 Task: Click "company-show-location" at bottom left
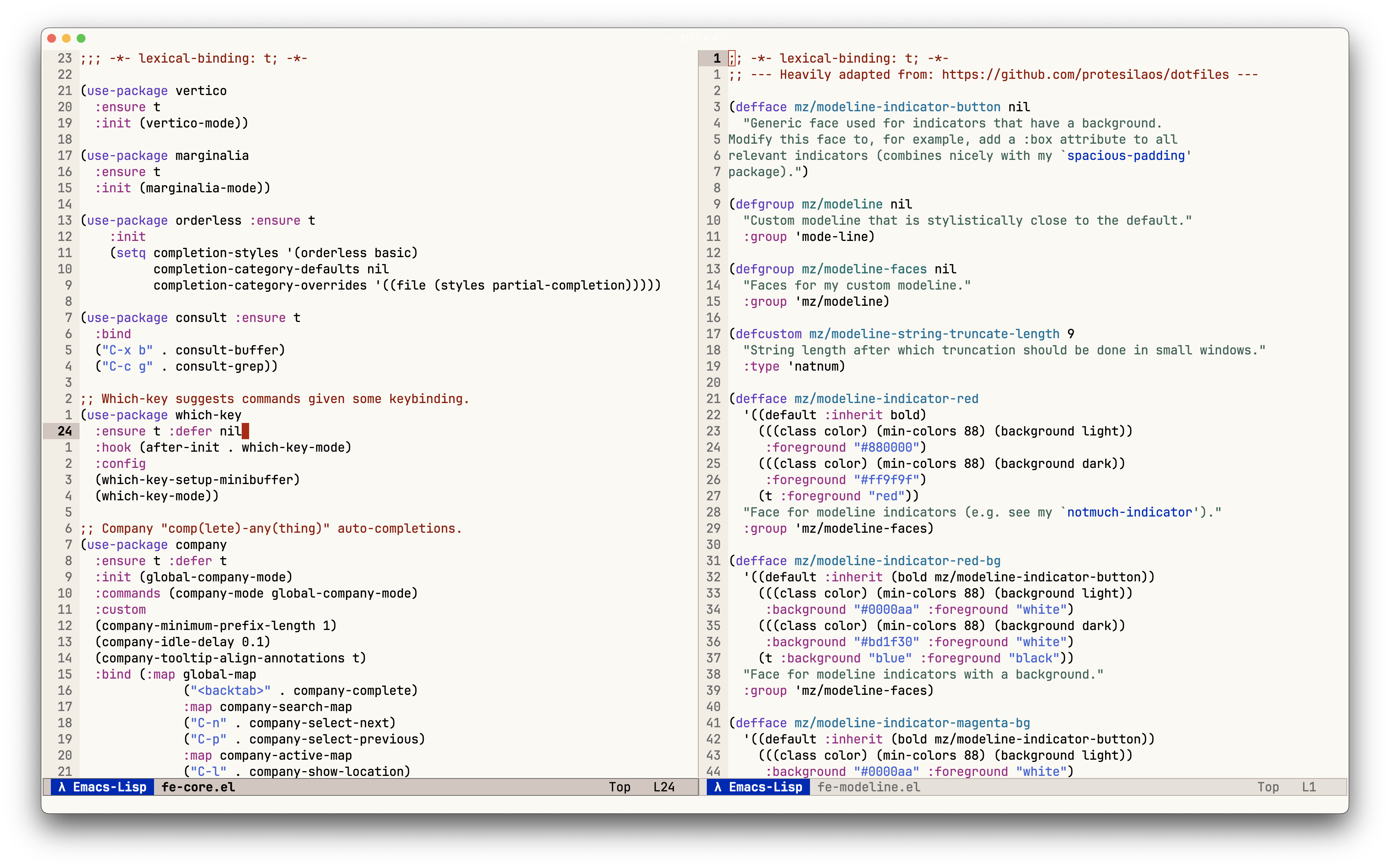pyautogui.click(x=325, y=771)
